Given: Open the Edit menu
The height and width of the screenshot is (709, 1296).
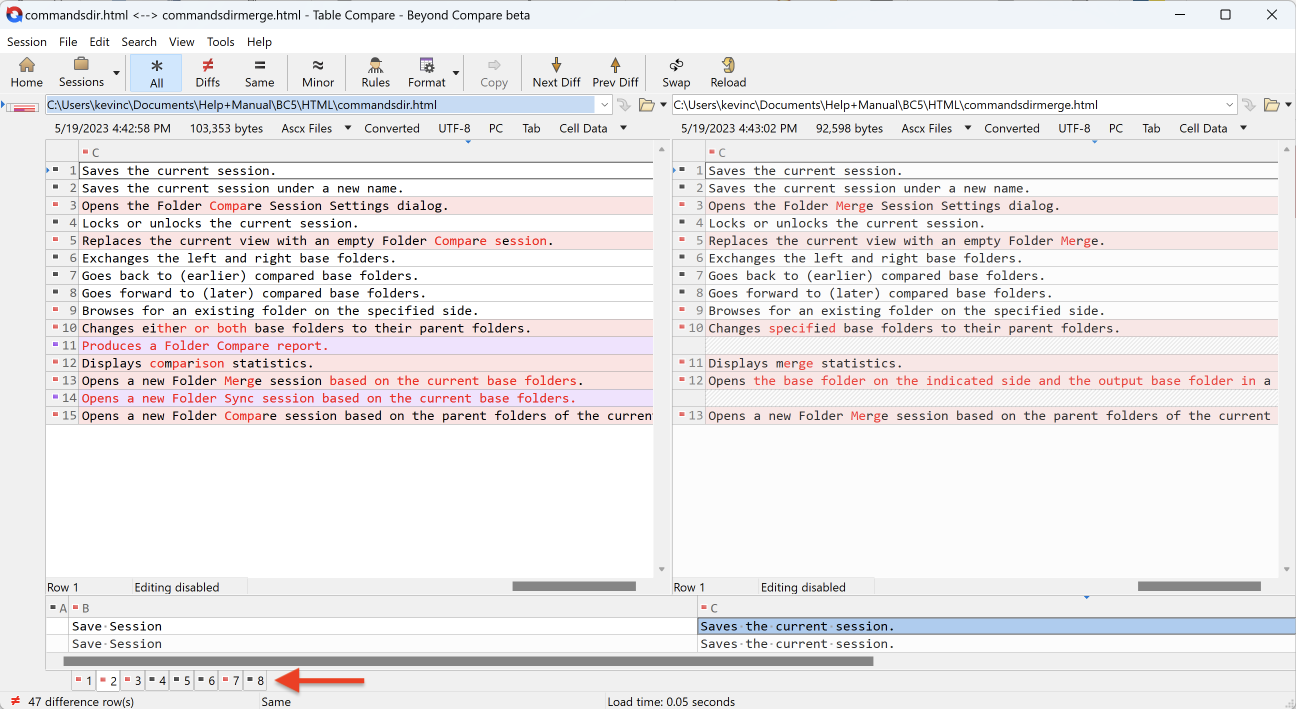Looking at the screenshot, I should coord(99,42).
